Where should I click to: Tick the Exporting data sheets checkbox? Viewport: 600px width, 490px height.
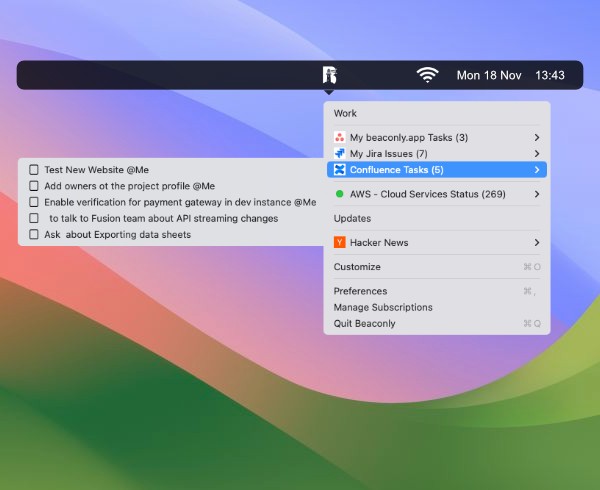click(34, 234)
